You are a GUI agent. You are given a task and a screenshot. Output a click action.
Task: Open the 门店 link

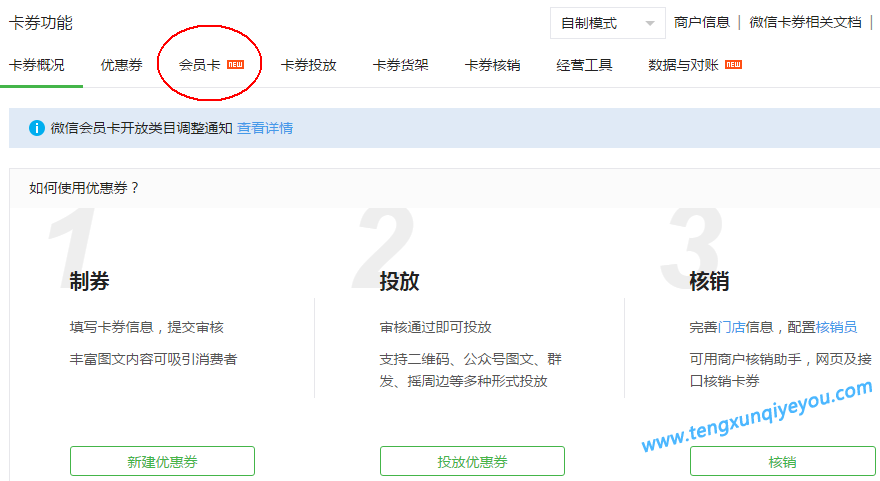731,327
